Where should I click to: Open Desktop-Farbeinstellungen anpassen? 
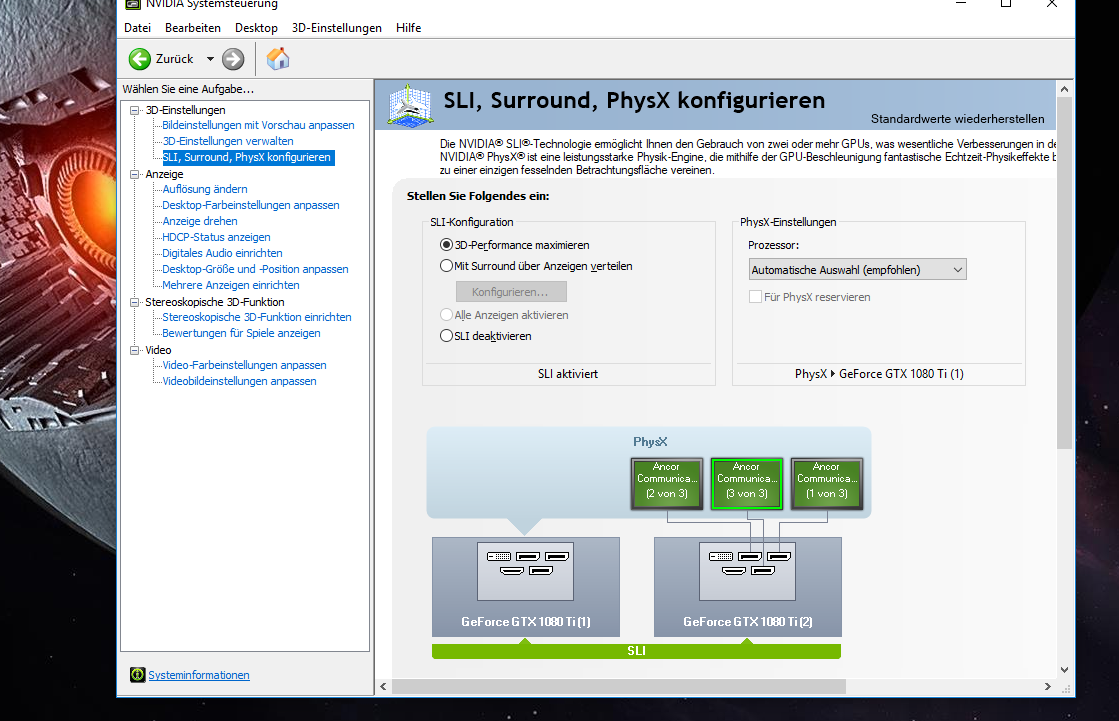(x=250, y=205)
